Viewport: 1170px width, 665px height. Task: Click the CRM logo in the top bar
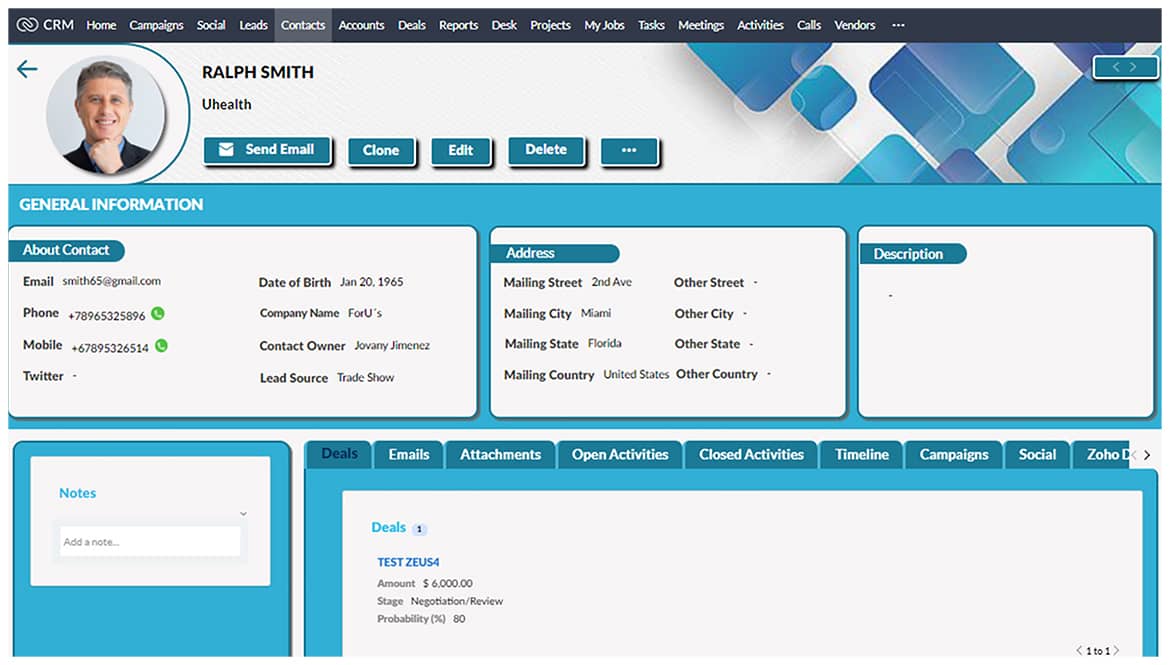click(x=45, y=25)
